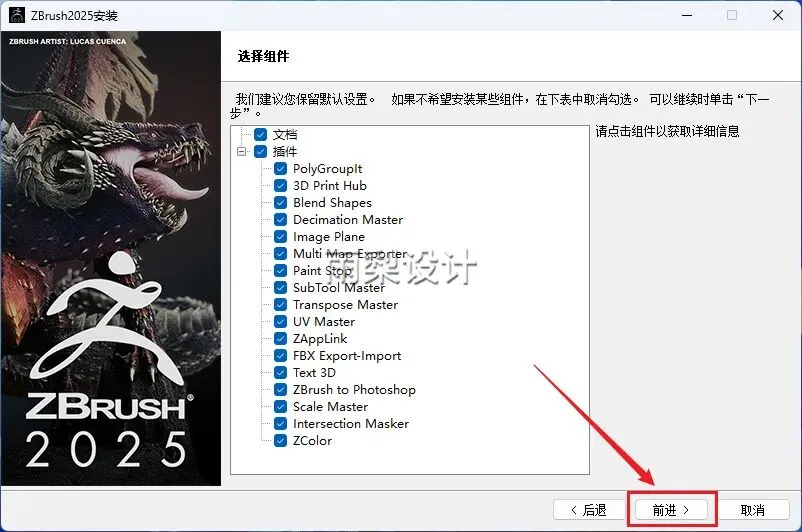Toggle the 3D Print Hub checkbox
The width and height of the screenshot is (802, 532).
tap(280, 186)
